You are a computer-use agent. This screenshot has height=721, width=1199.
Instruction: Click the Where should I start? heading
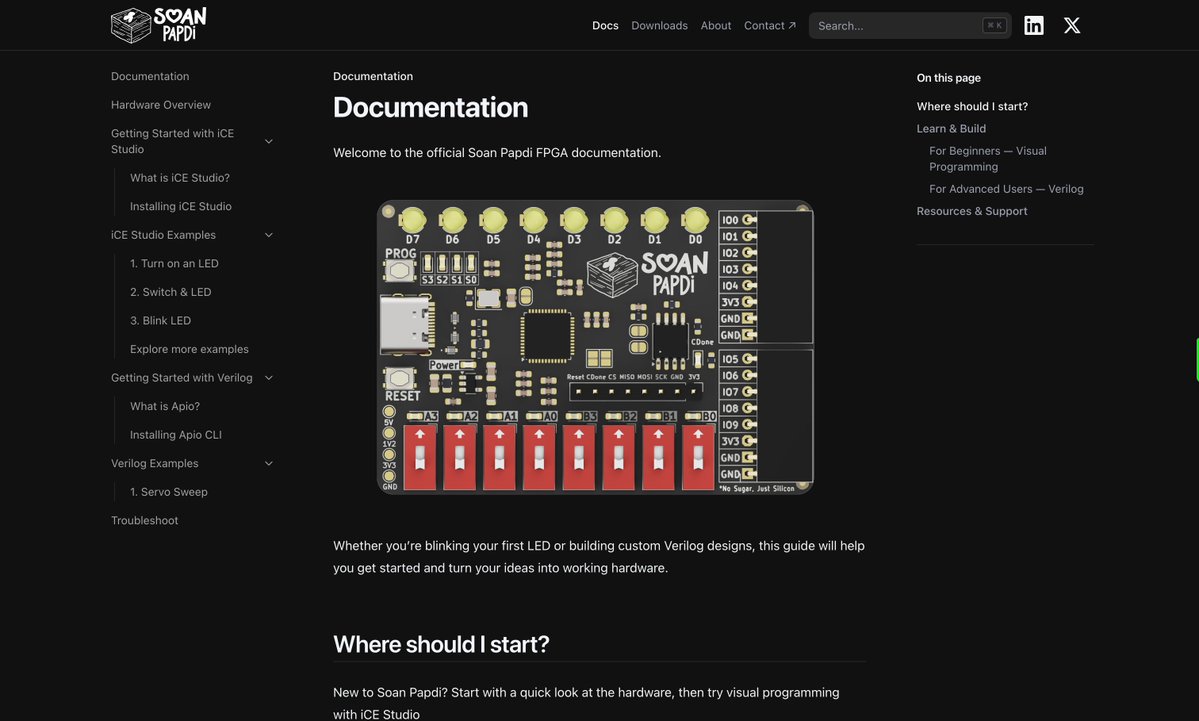click(441, 644)
